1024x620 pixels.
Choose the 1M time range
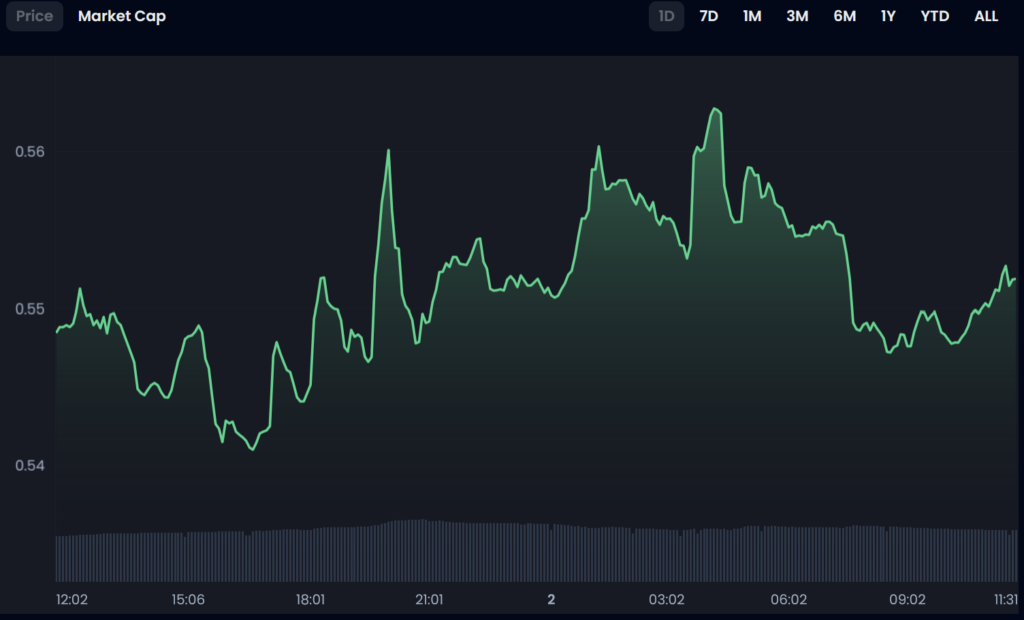(x=752, y=16)
